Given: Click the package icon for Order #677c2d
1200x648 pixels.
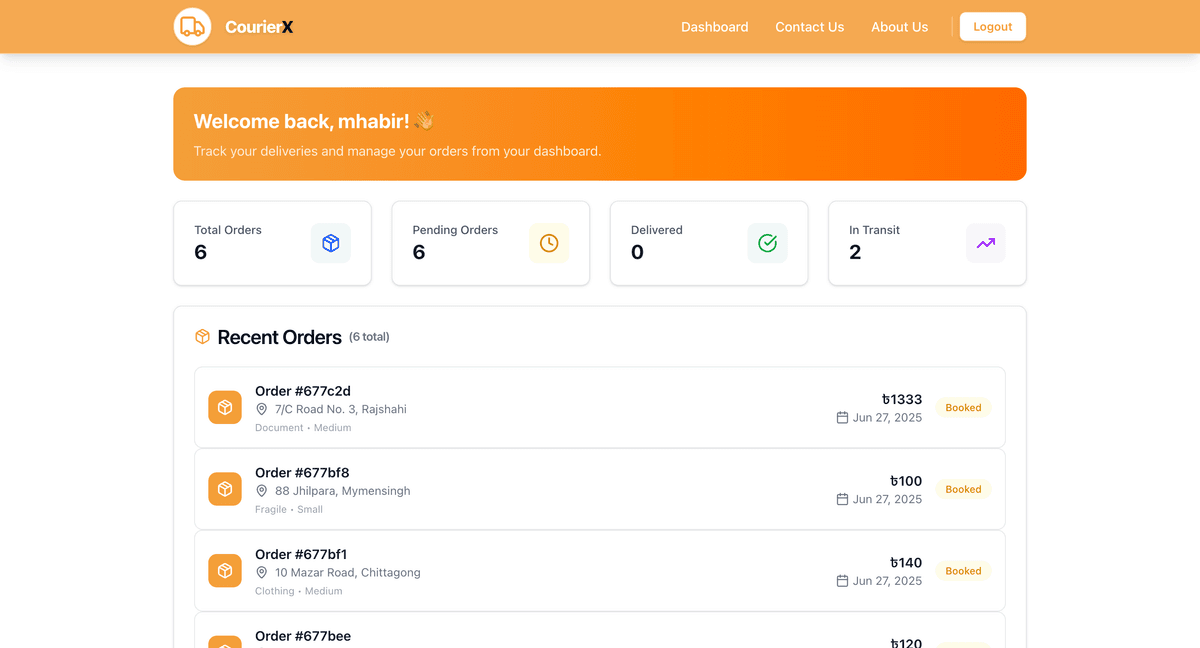Looking at the screenshot, I should pos(225,407).
